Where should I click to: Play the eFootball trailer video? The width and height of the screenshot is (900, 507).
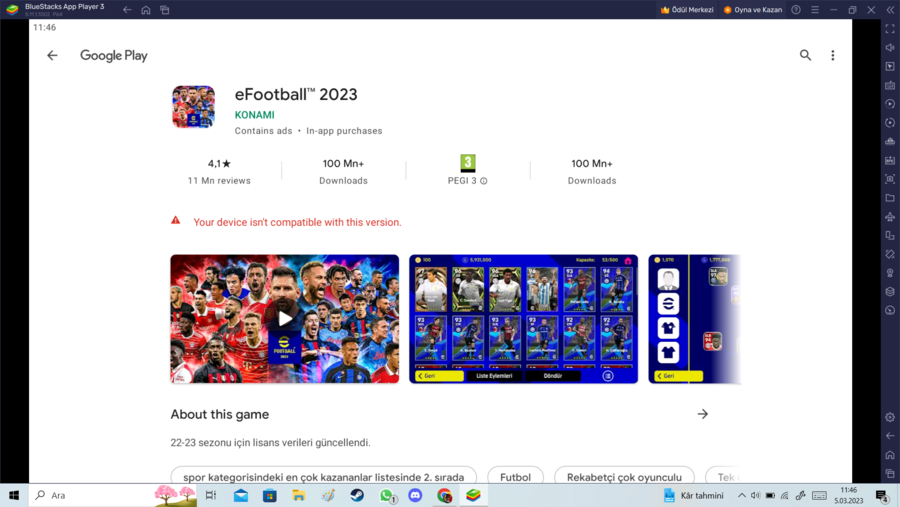point(285,319)
